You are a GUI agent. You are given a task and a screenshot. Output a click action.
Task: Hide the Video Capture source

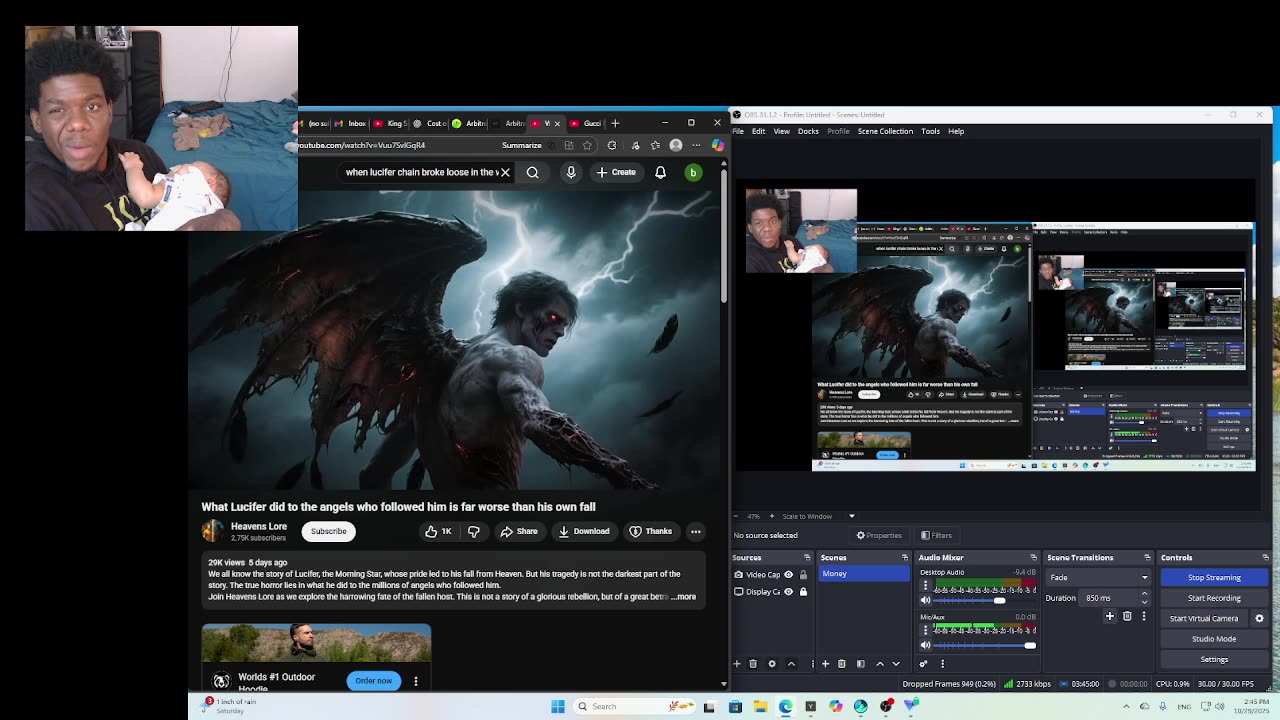click(788, 574)
